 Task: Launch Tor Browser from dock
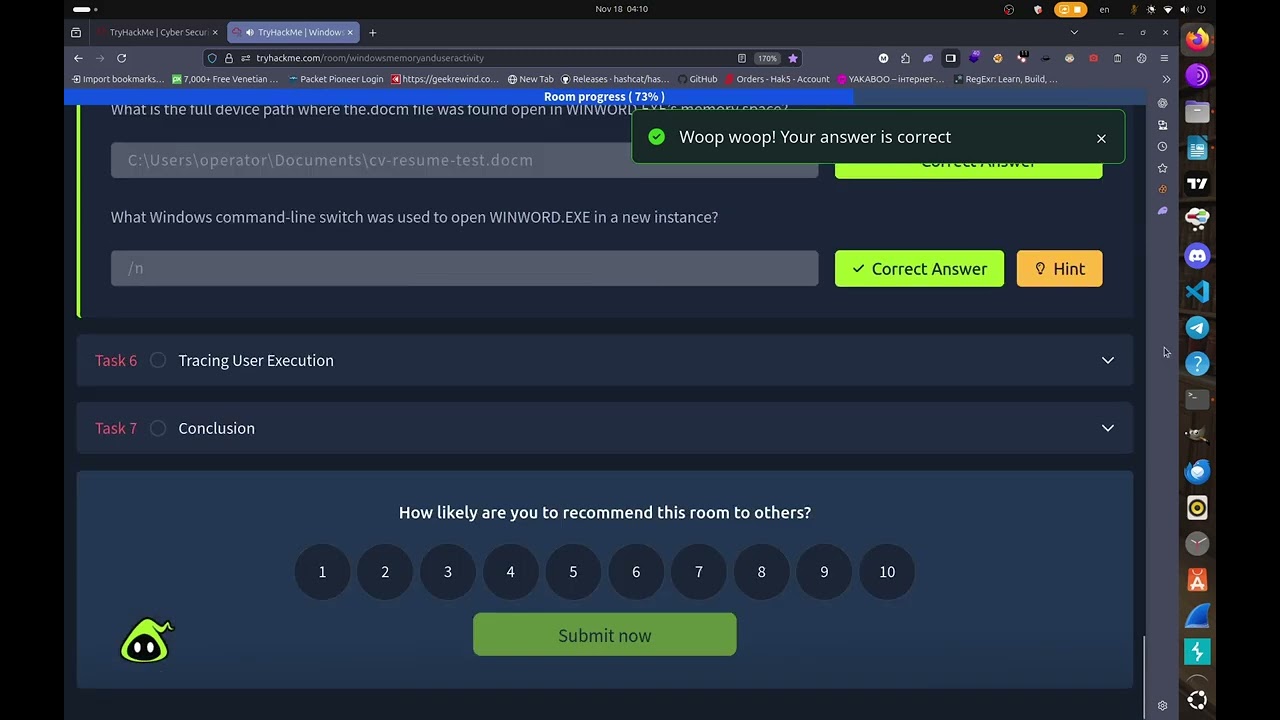tap(1197, 76)
